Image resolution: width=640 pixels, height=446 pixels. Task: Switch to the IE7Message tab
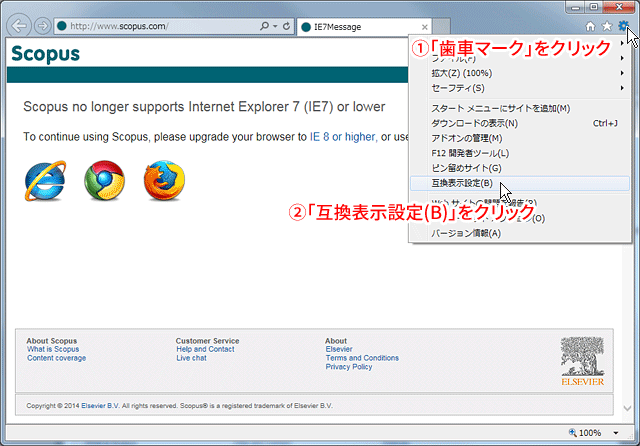pyautogui.click(x=364, y=27)
